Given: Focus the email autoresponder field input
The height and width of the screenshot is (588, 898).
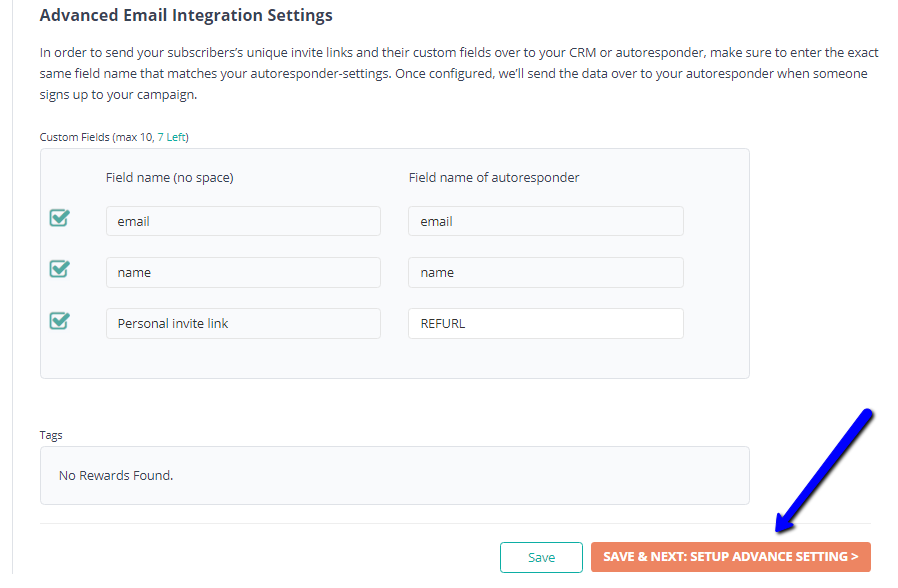Looking at the screenshot, I should click(545, 221).
